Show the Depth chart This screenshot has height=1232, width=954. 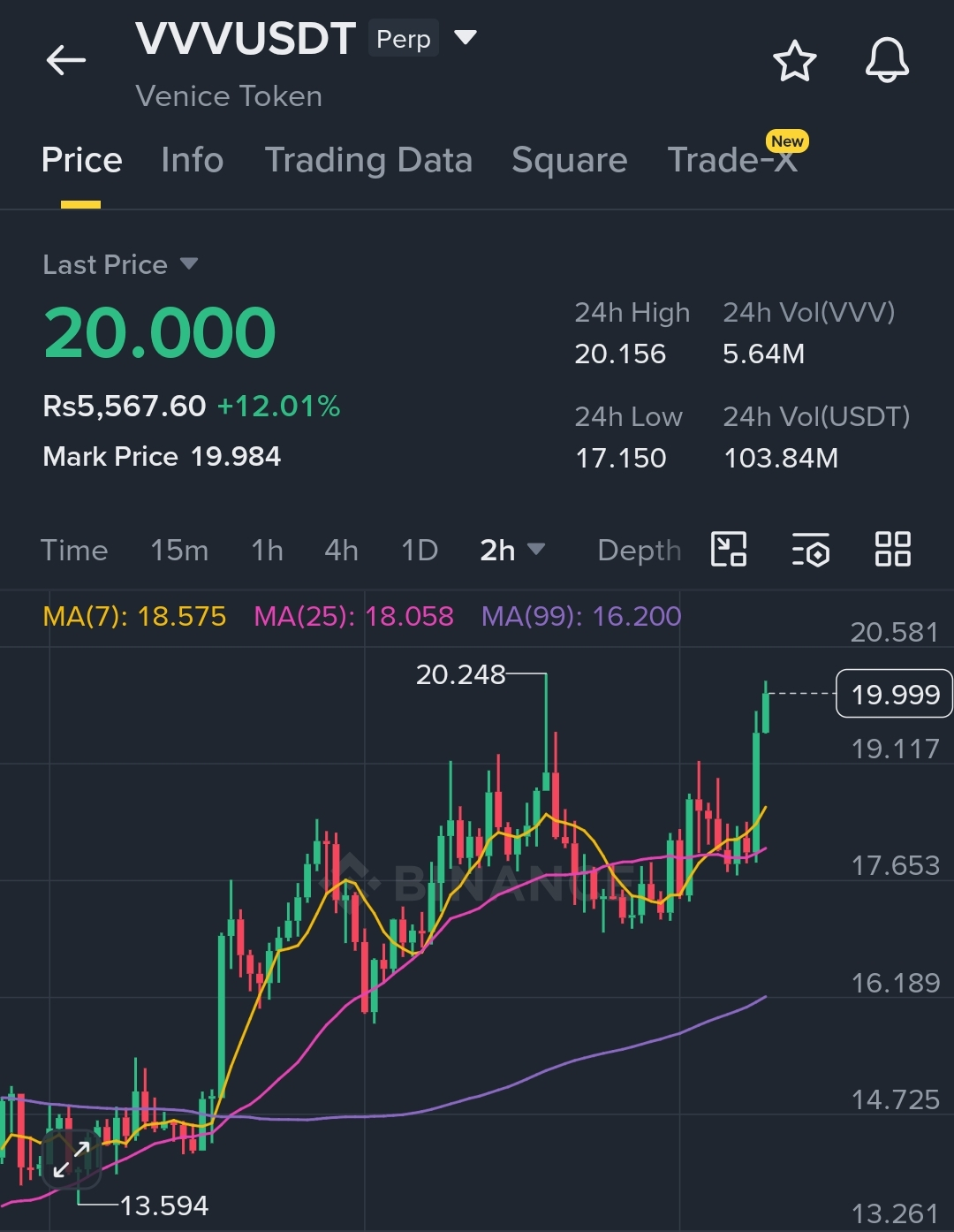[640, 551]
